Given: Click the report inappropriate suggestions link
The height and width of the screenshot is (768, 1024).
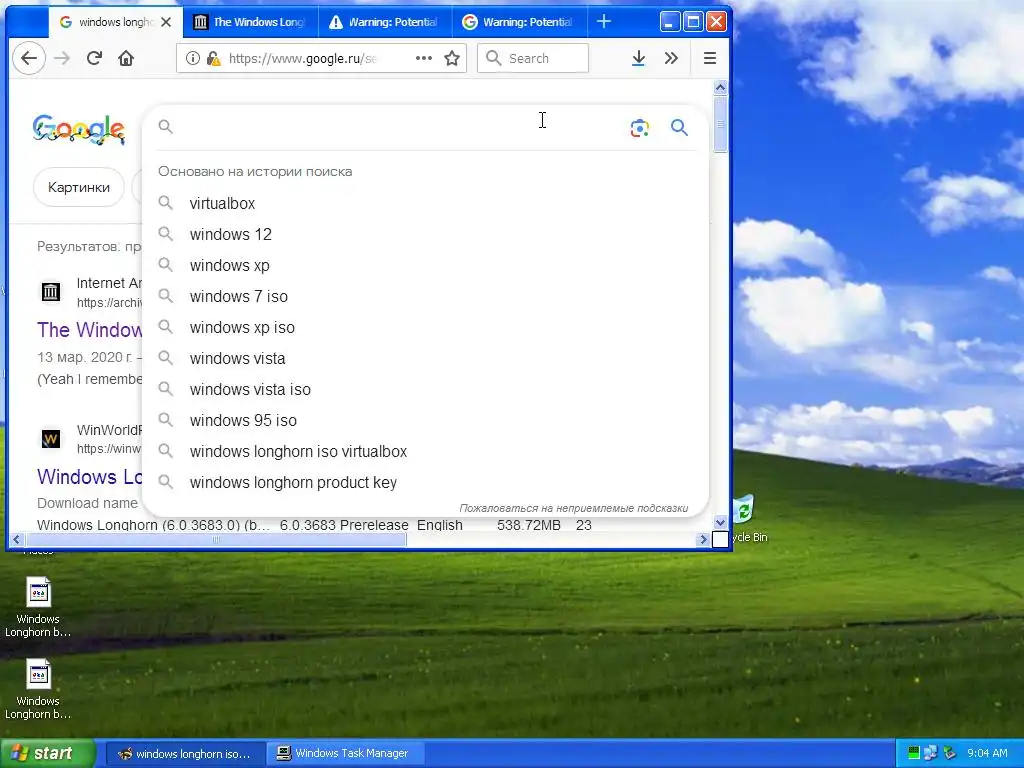Looking at the screenshot, I should (573, 508).
